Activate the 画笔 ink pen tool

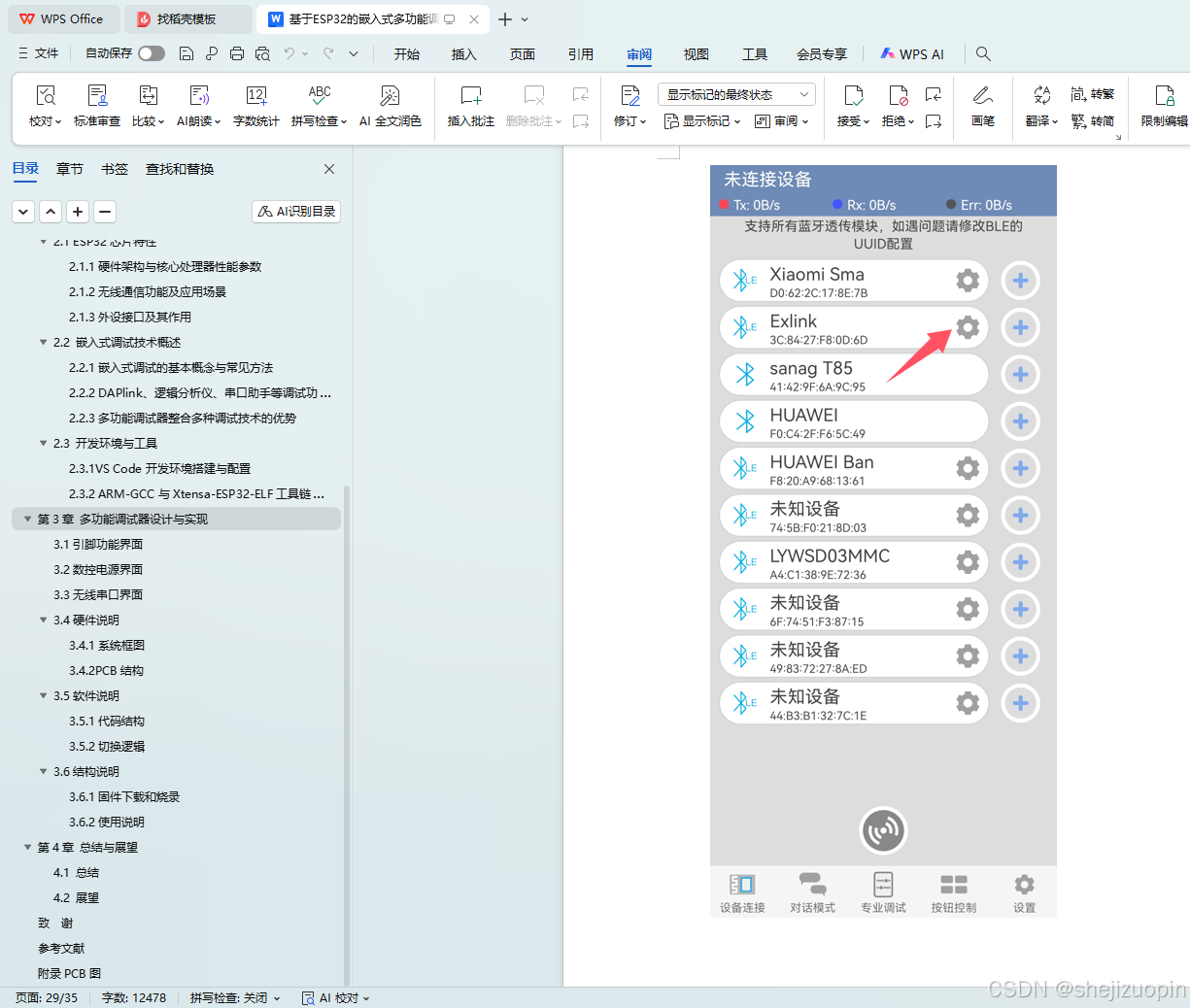(982, 105)
